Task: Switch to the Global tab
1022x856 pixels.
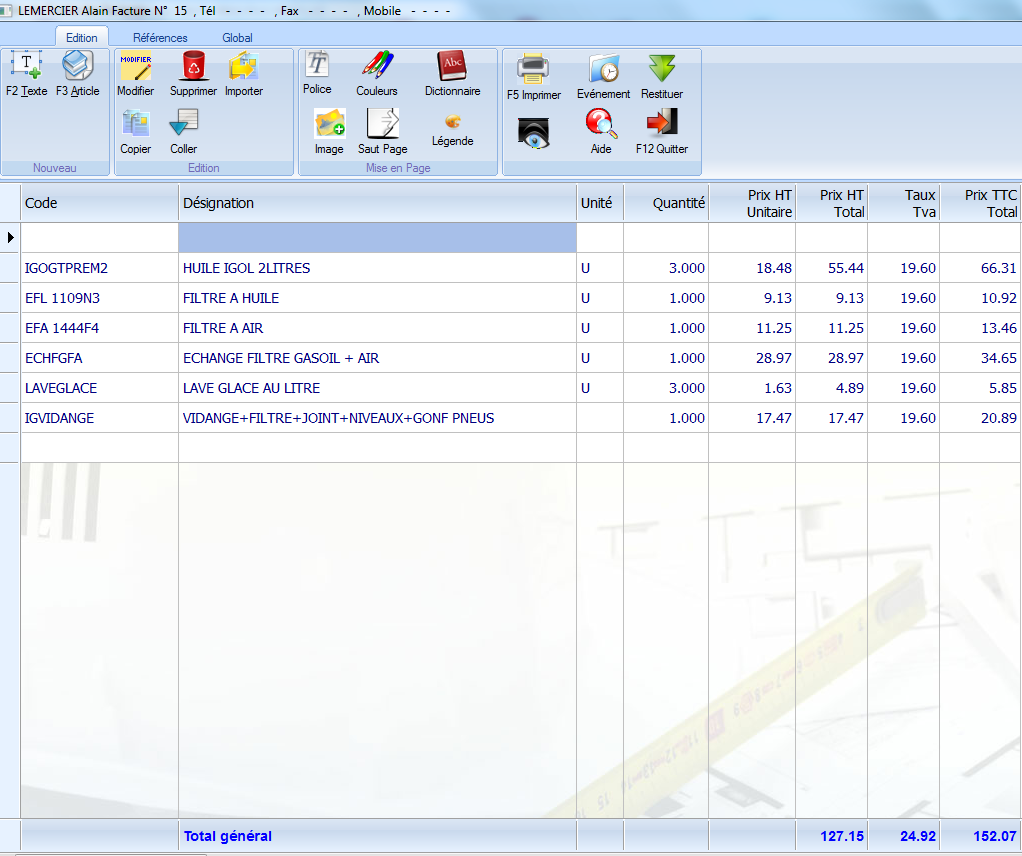Action: point(237,38)
